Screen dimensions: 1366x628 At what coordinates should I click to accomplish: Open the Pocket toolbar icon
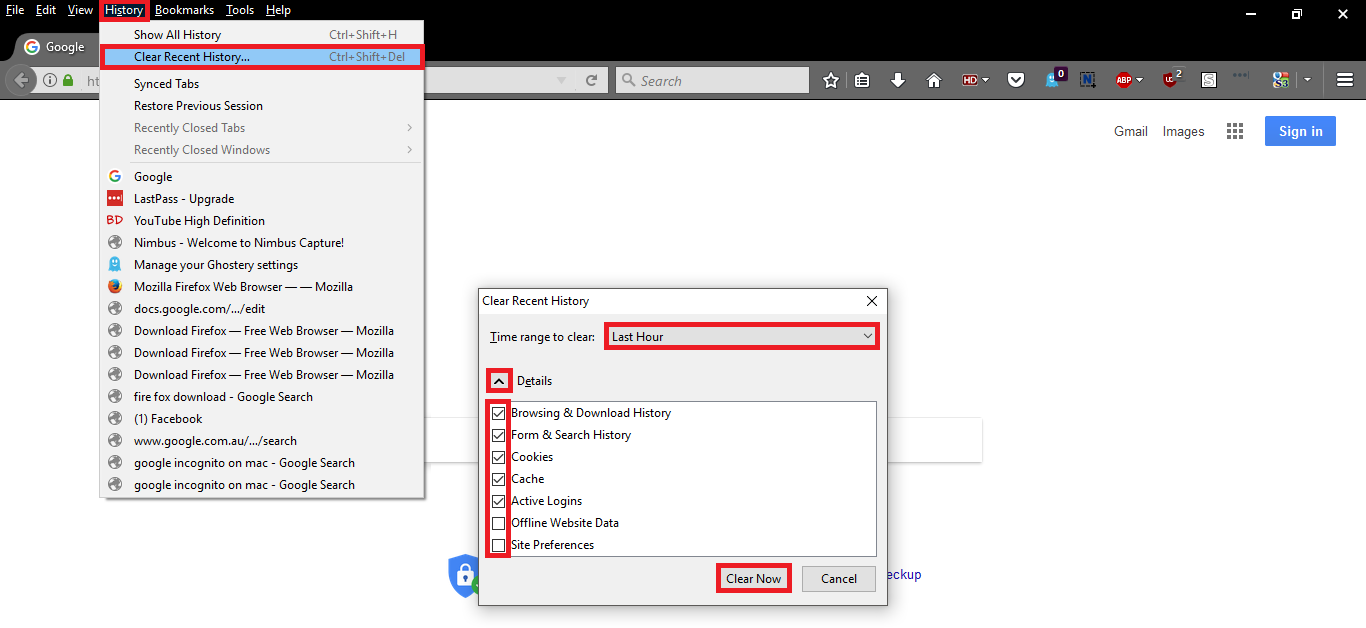1016,81
